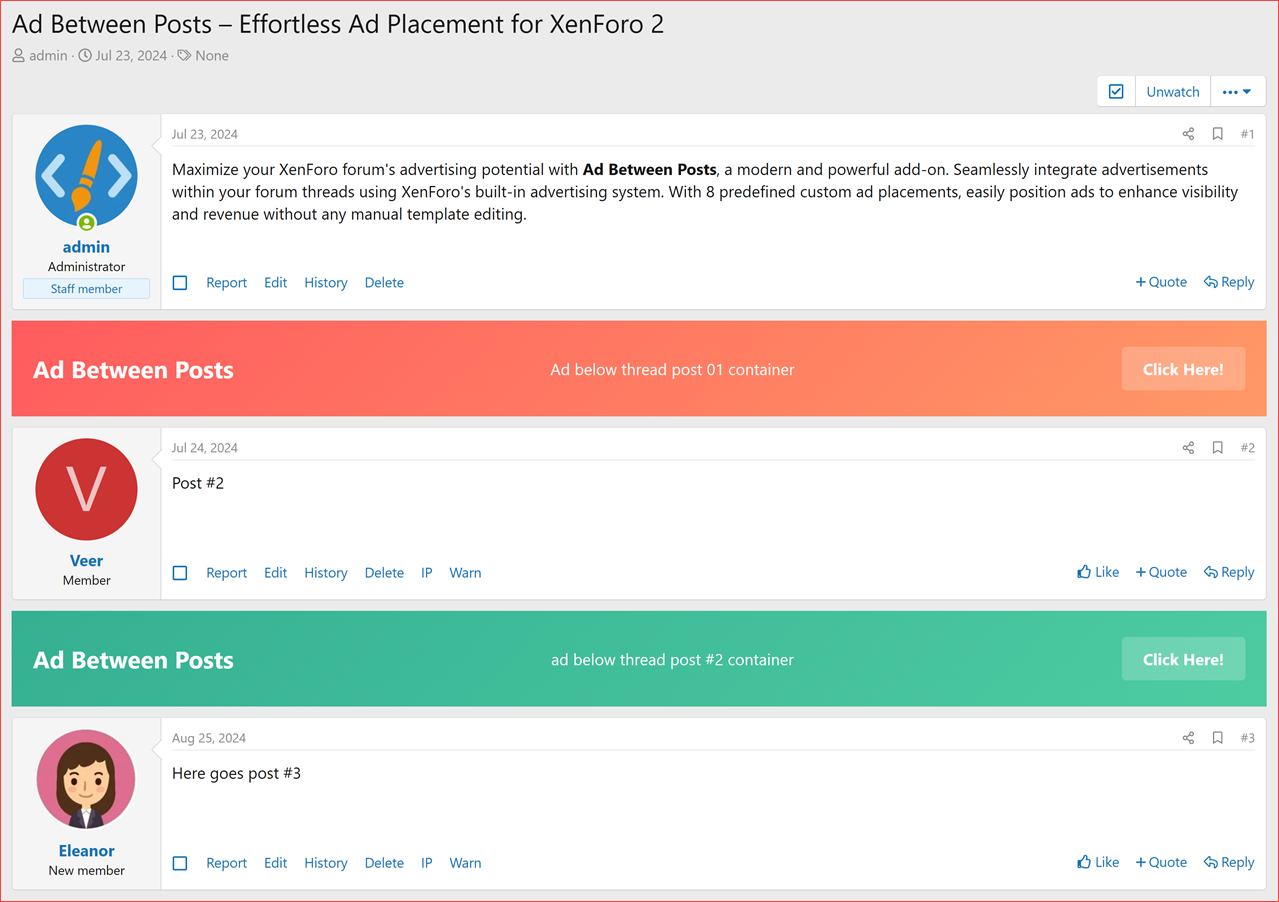1279x902 pixels.
Task: Tick the multi-select checkbox on post #1
Action: [180, 282]
